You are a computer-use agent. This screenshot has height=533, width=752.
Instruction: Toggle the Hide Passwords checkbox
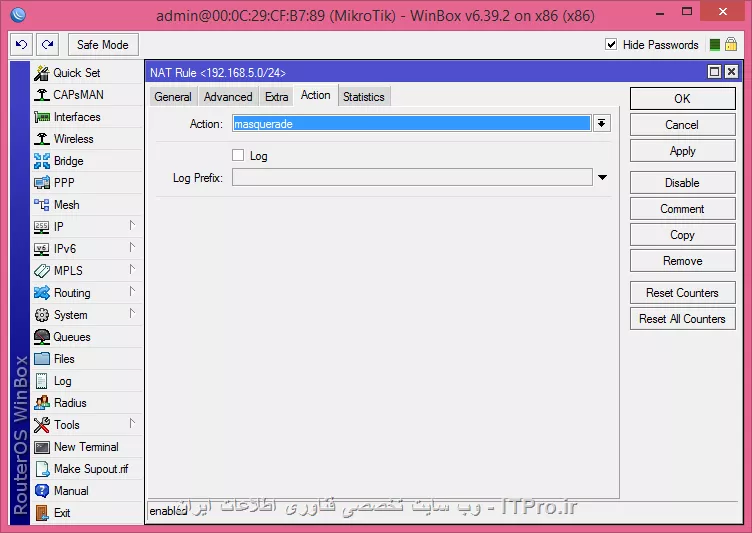(x=611, y=45)
